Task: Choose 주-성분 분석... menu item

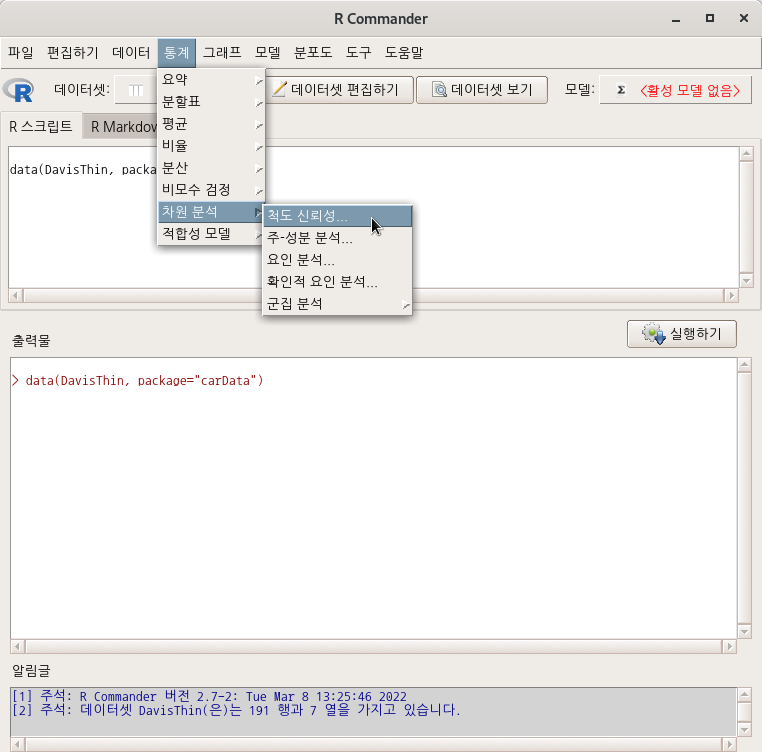Action: (x=337, y=238)
